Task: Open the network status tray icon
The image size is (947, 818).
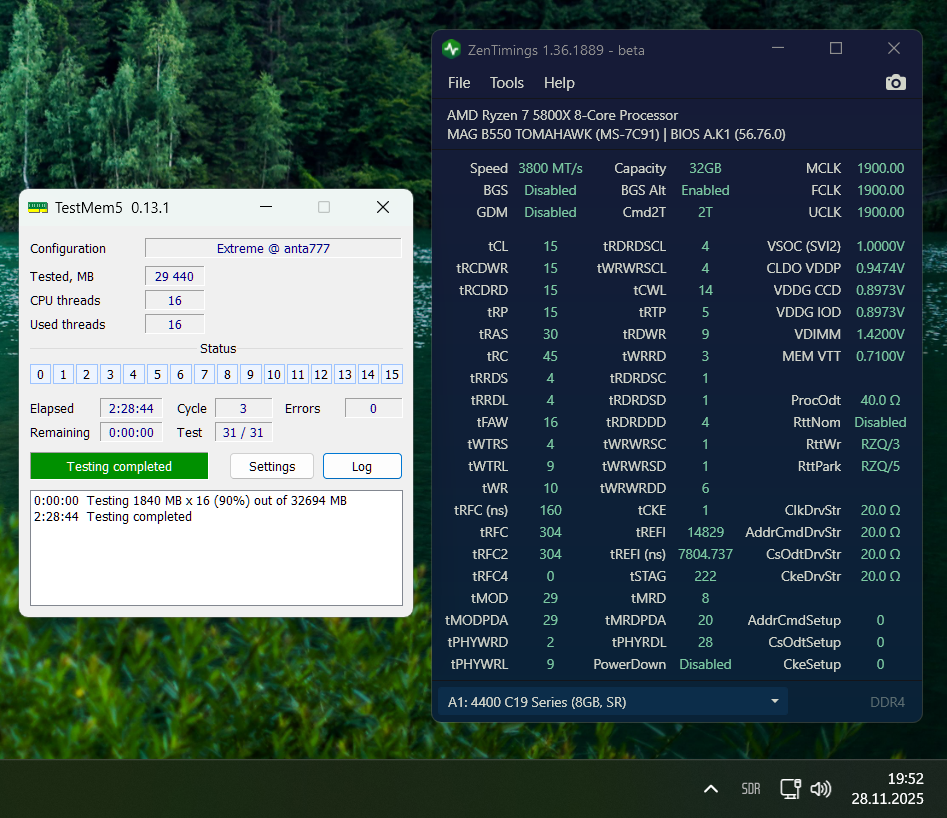Action: click(x=790, y=789)
